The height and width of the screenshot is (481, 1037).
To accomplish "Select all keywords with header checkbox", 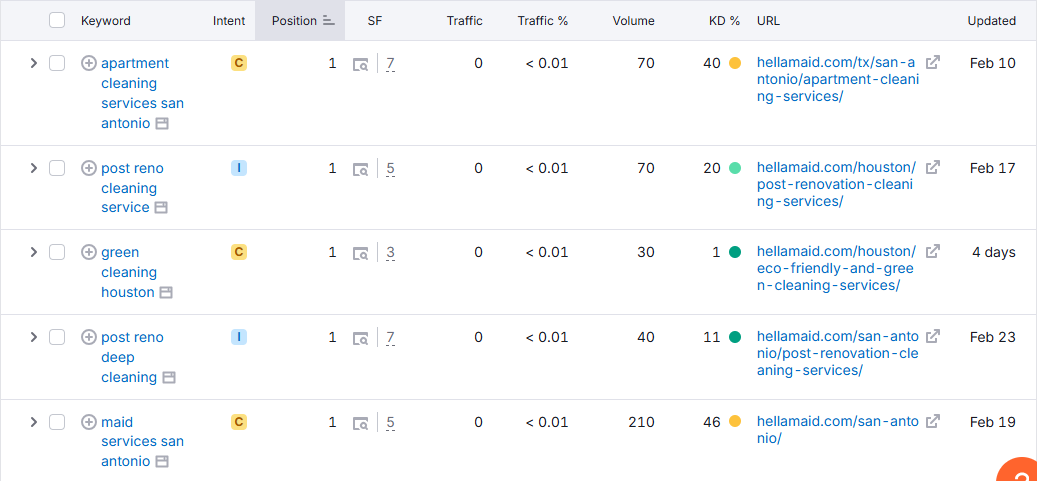I will pyautogui.click(x=57, y=20).
